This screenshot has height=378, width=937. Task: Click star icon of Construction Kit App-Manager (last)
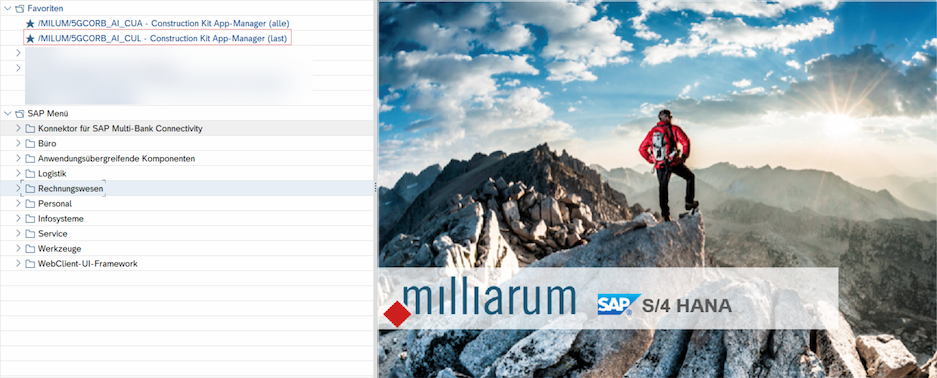click(x=30, y=39)
